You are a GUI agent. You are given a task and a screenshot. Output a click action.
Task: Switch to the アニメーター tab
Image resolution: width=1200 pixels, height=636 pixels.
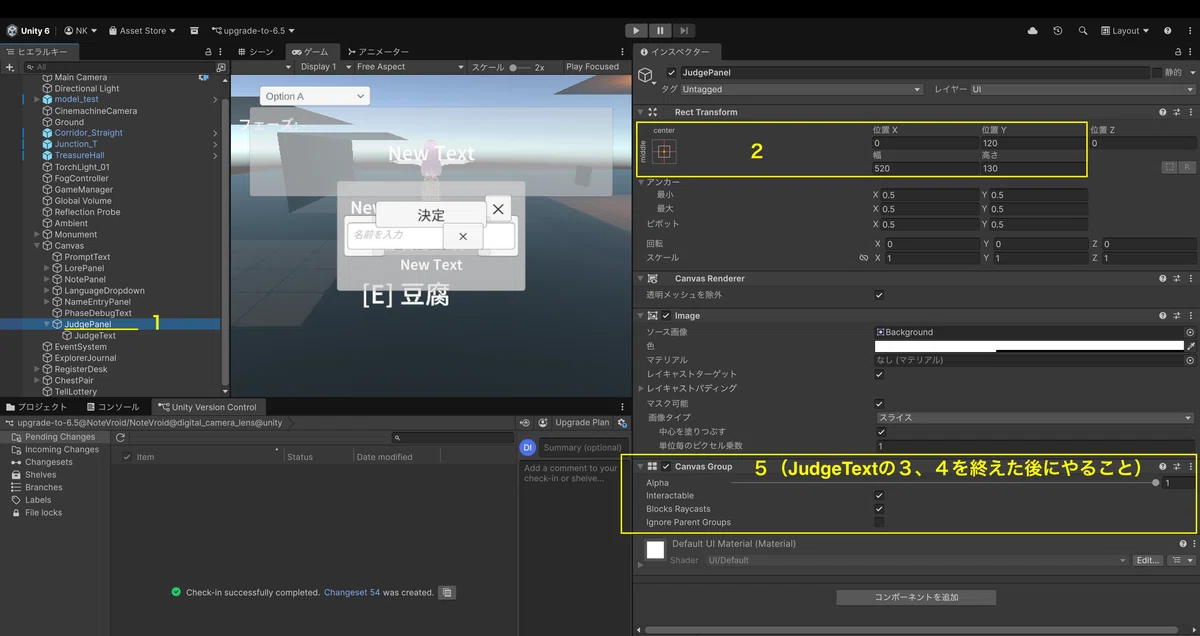click(x=377, y=52)
